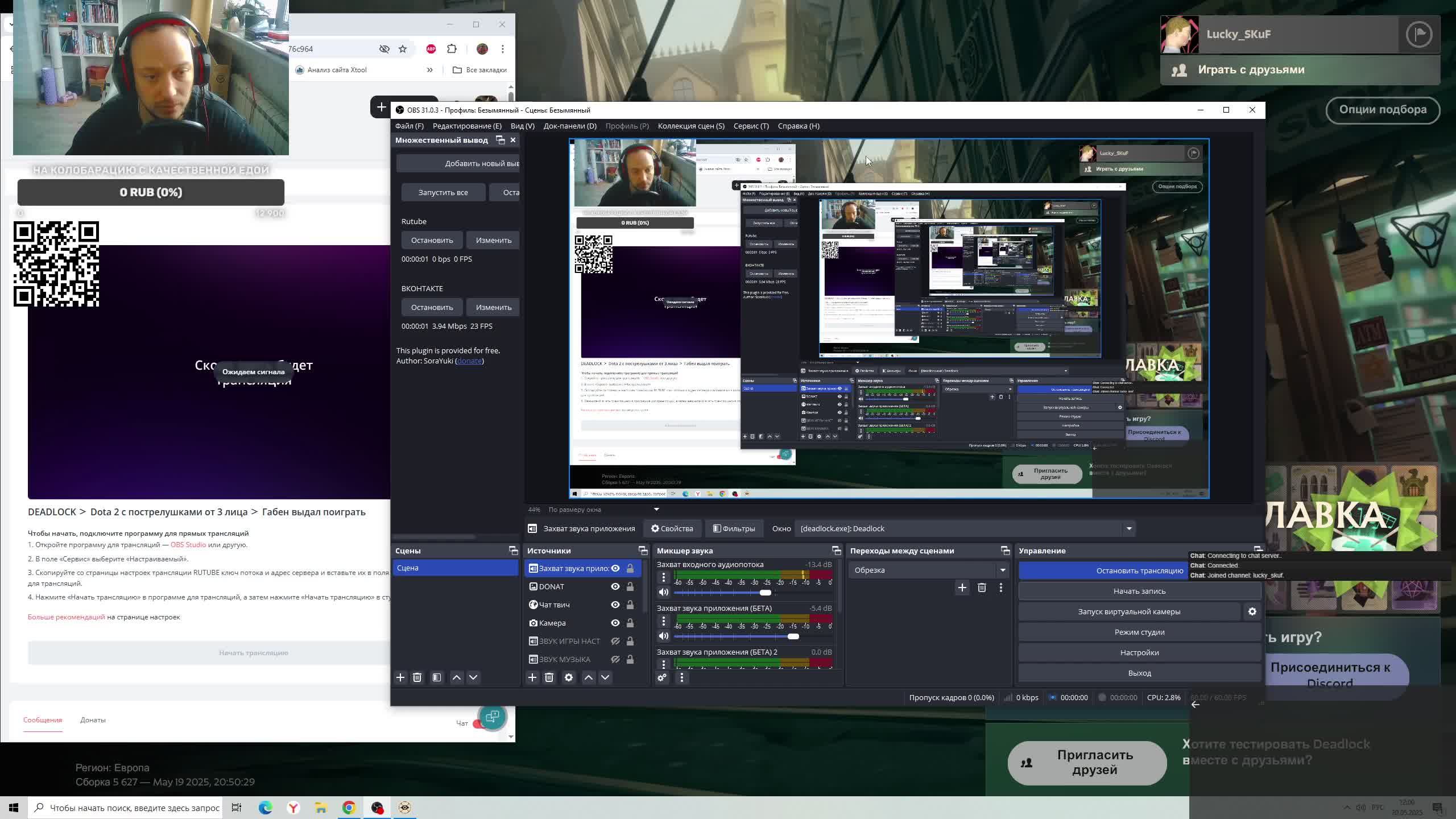Screen dimensions: 1456x819
Task: Open Окно deadlock.exe window dropdown
Action: 966,528
